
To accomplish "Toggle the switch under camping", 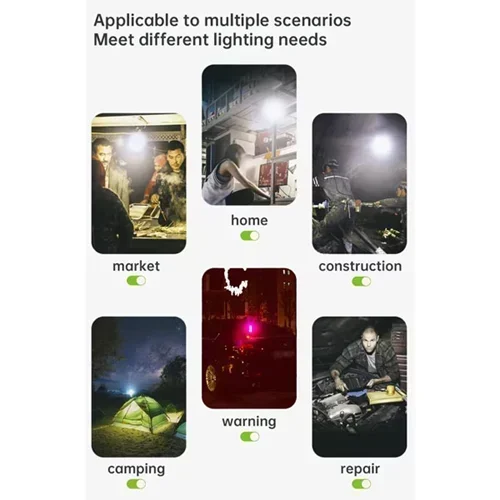I will click(x=136, y=484).
